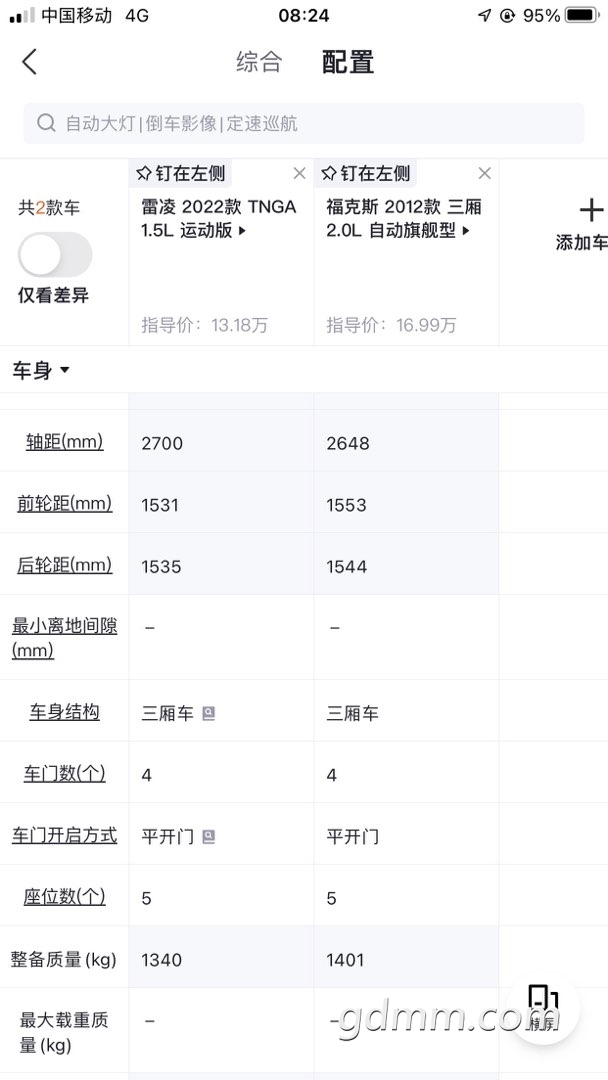The height and width of the screenshot is (1080, 608).
Task: Tap 福克斯 rear track value 1544
Action: [347, 566]
